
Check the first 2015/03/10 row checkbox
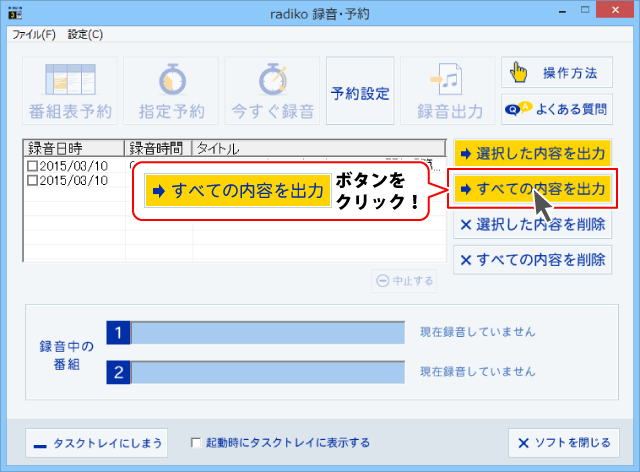pos(32,166)
